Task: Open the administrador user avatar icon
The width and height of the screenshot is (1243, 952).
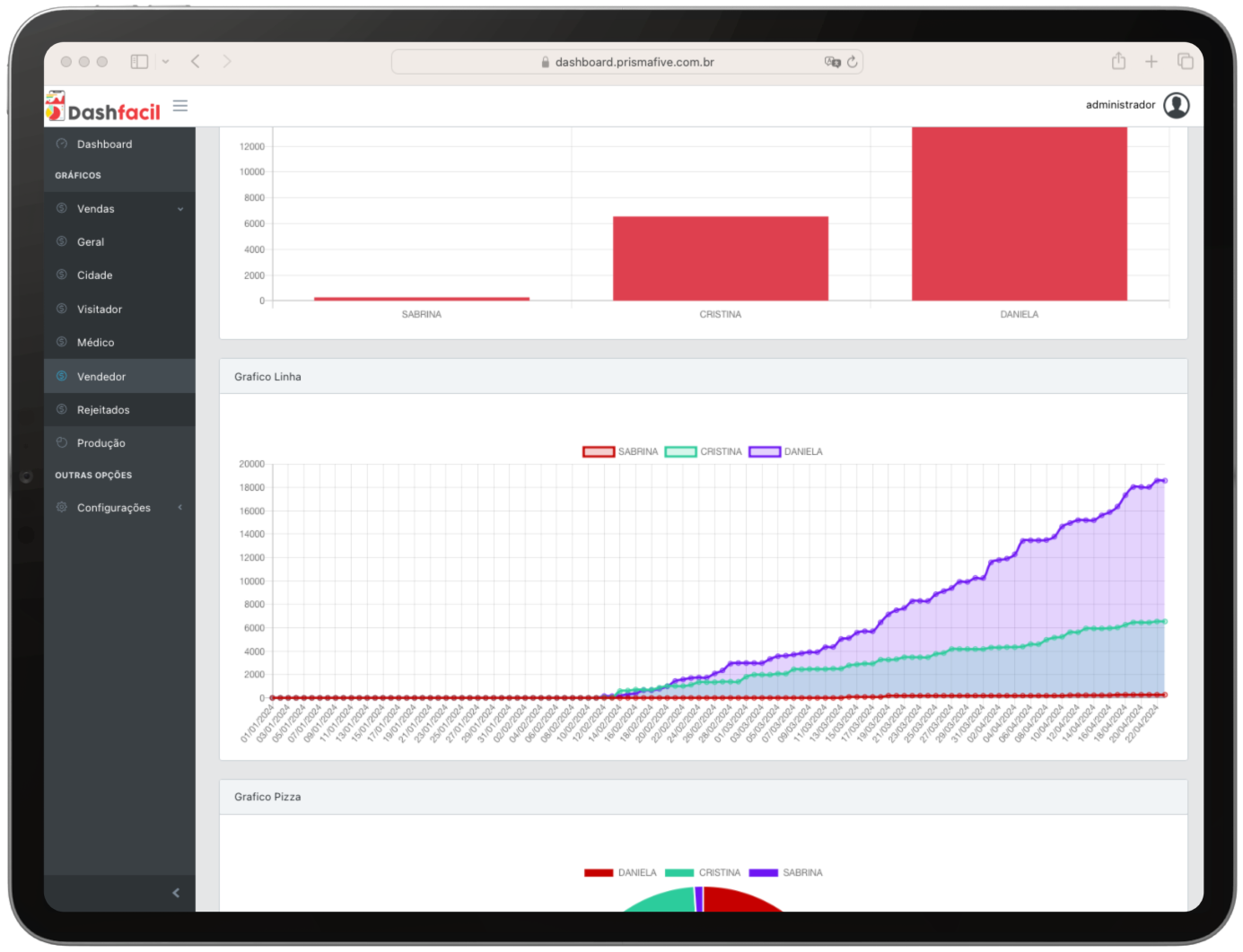Action: point(1176,105)
